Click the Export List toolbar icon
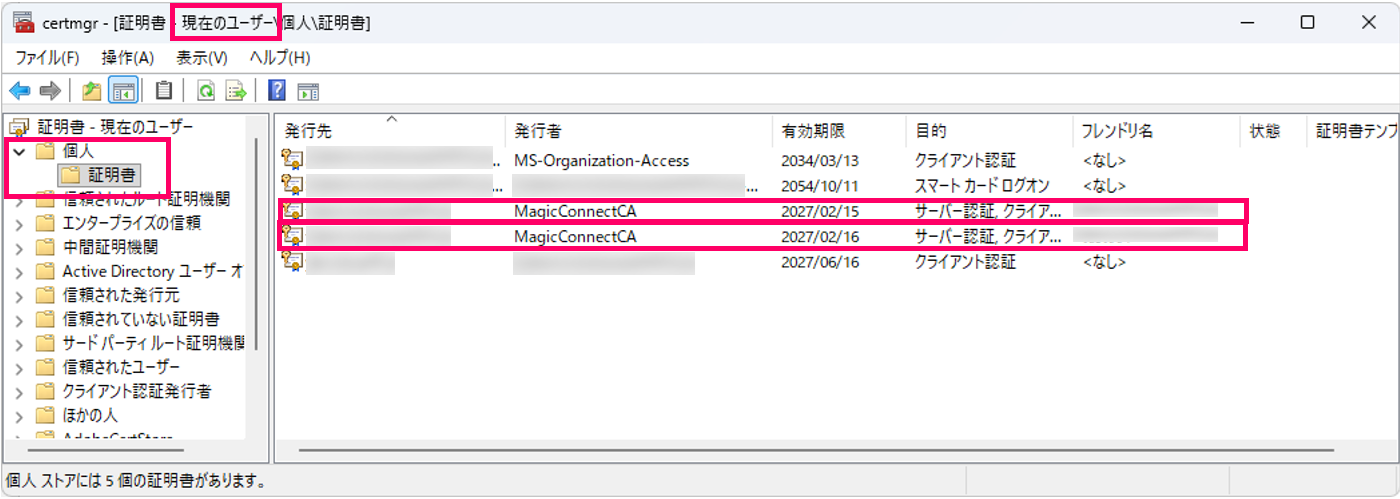This screenshot has width=1400, height=499. pyautogui.click(x=236, y=92)
